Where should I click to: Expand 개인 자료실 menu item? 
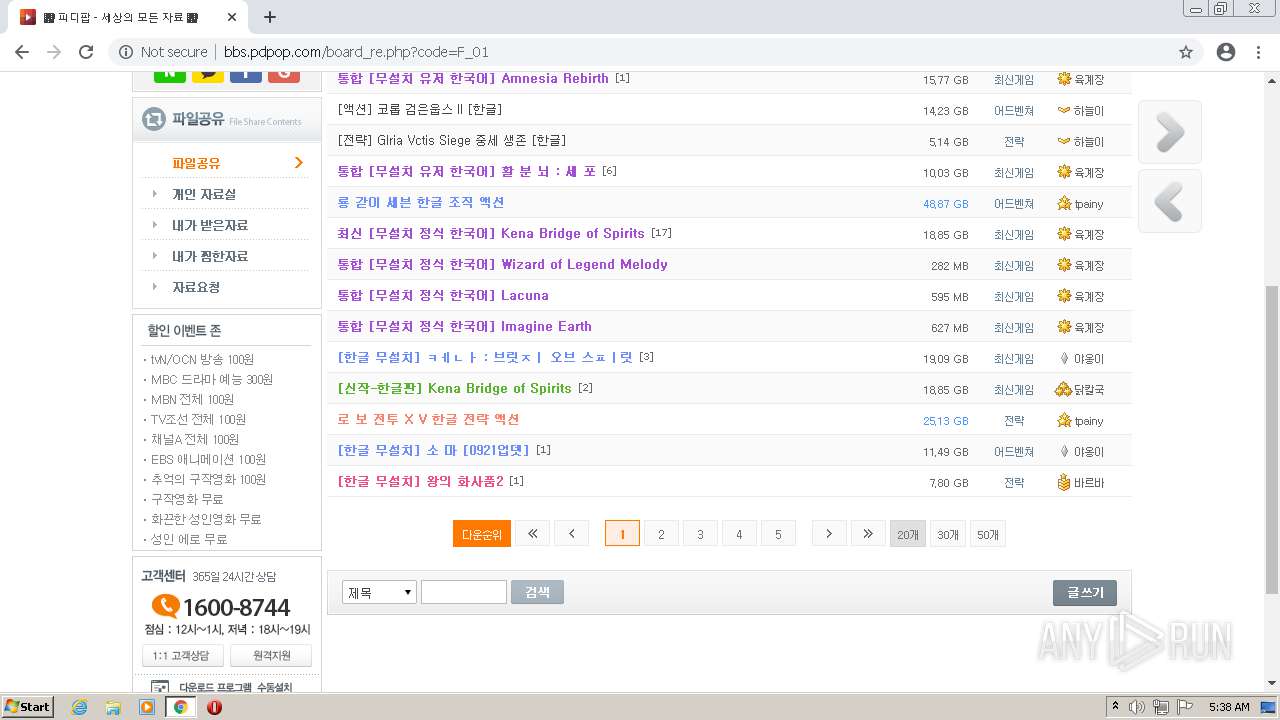[204, 194]
